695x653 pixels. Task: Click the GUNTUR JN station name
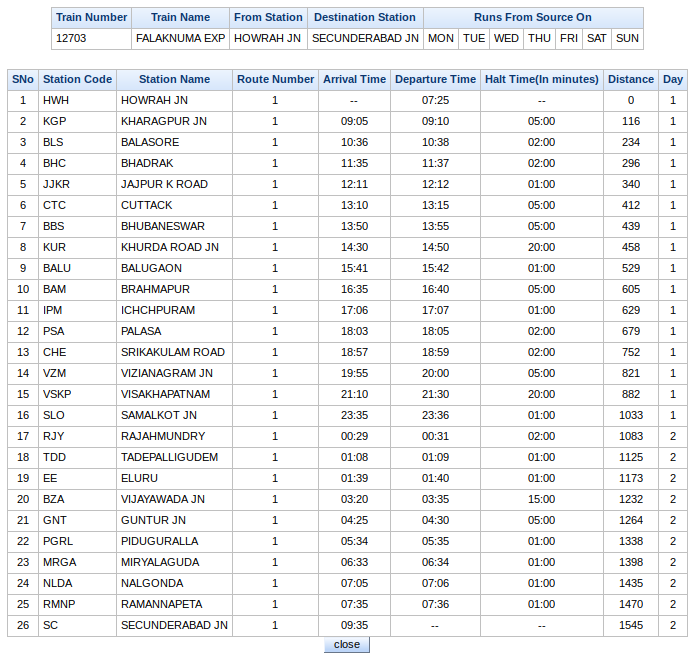point(153,520)
